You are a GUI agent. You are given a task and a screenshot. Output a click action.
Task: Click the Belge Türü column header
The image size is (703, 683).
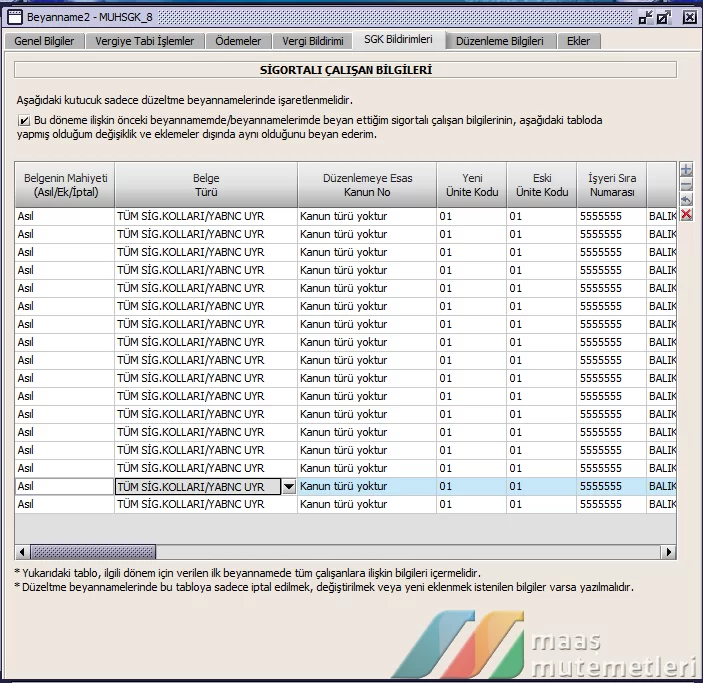206,185
